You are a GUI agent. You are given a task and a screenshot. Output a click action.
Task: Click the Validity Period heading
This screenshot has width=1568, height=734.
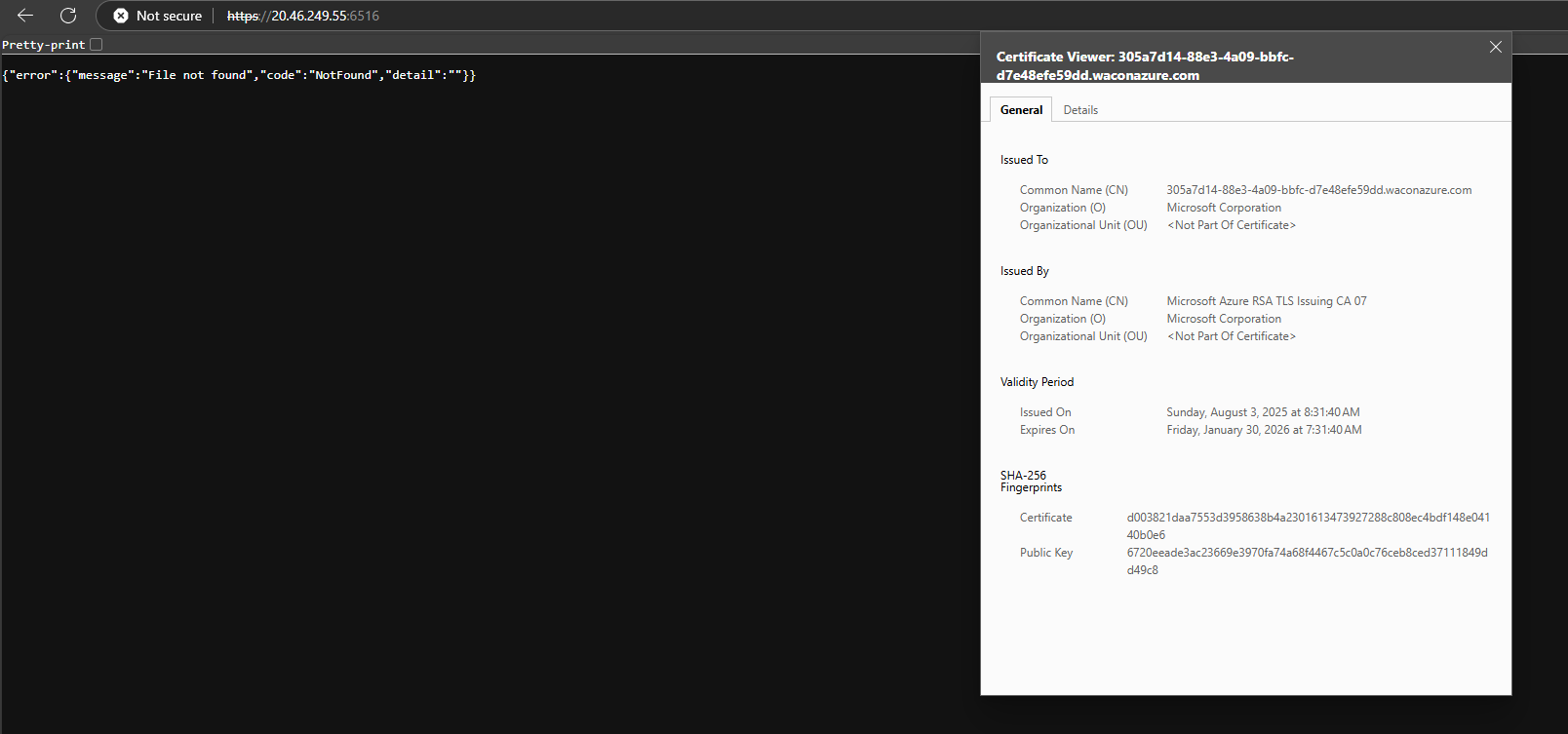[x=1037, y=382]
